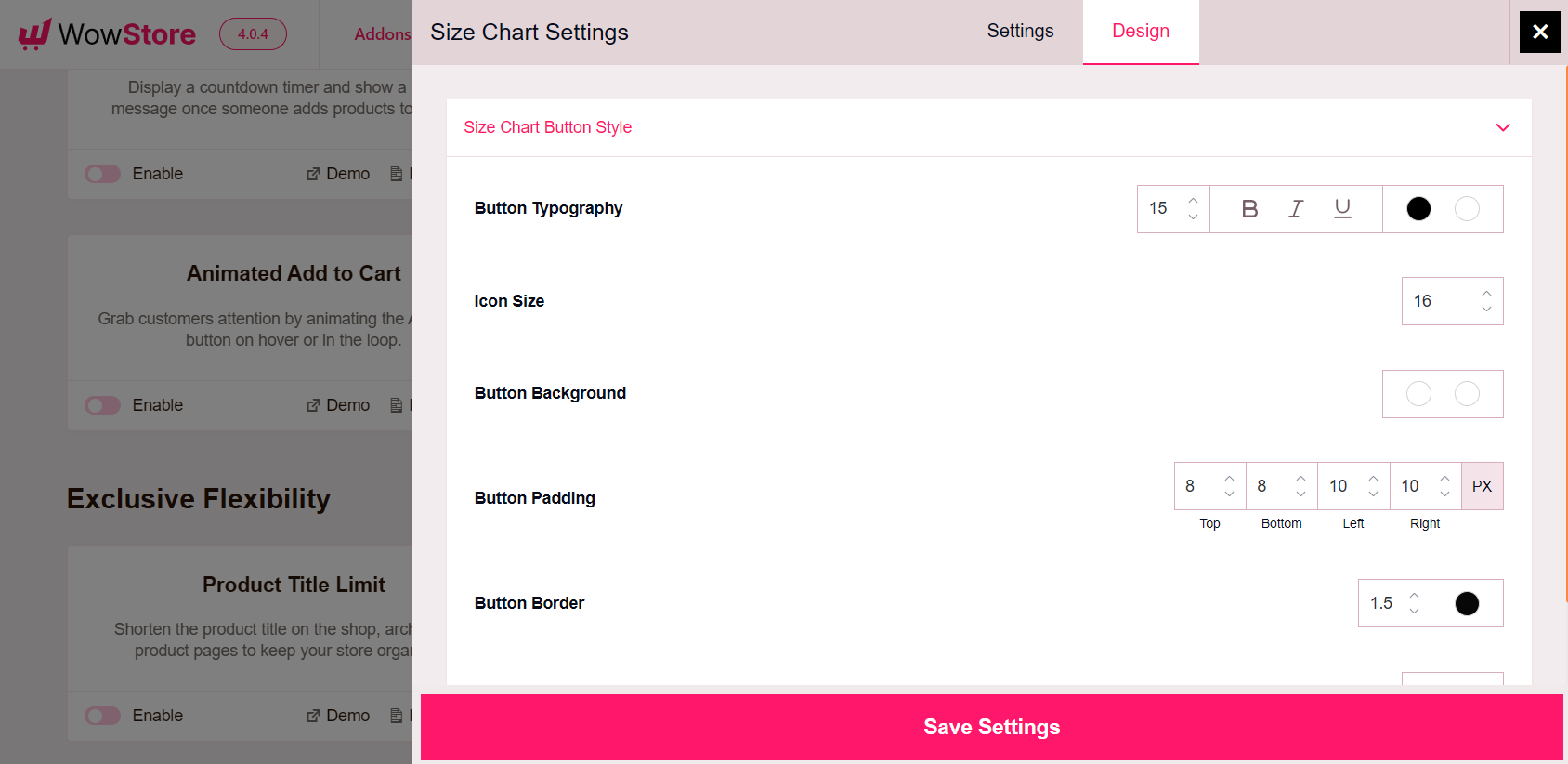Decrease the Top padding value
The width and height of the screenshot is (1568, 764).
click(1229, 494)
